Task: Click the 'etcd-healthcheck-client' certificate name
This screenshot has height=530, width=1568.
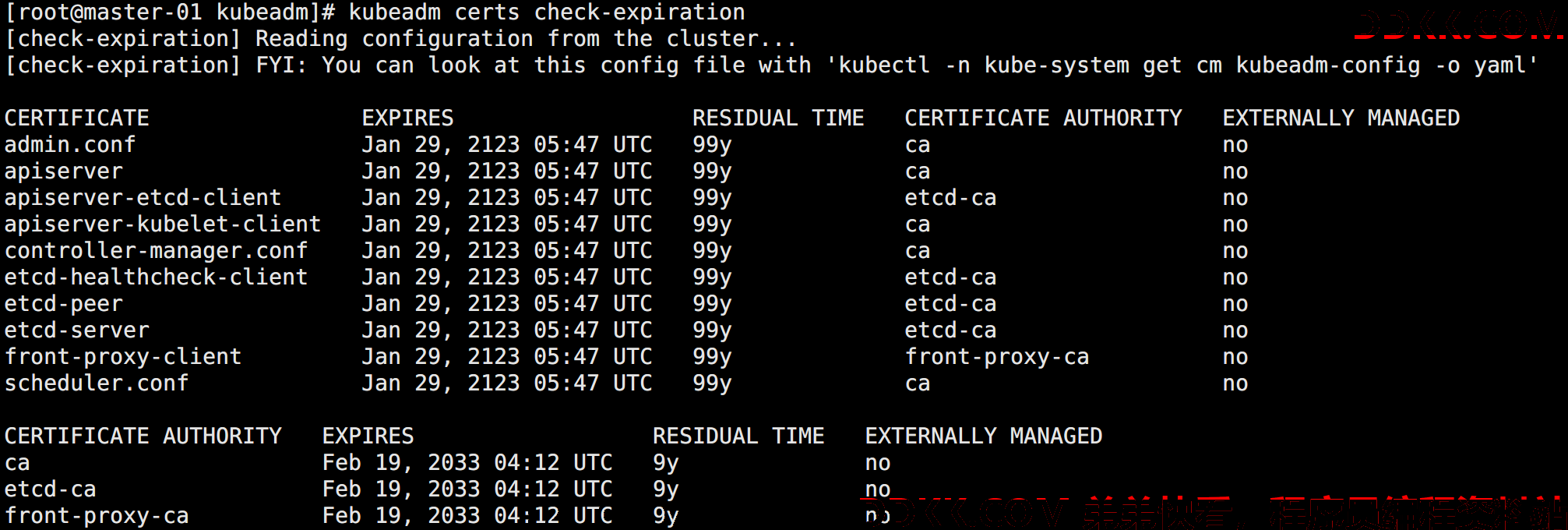Action: coord(157,277)
